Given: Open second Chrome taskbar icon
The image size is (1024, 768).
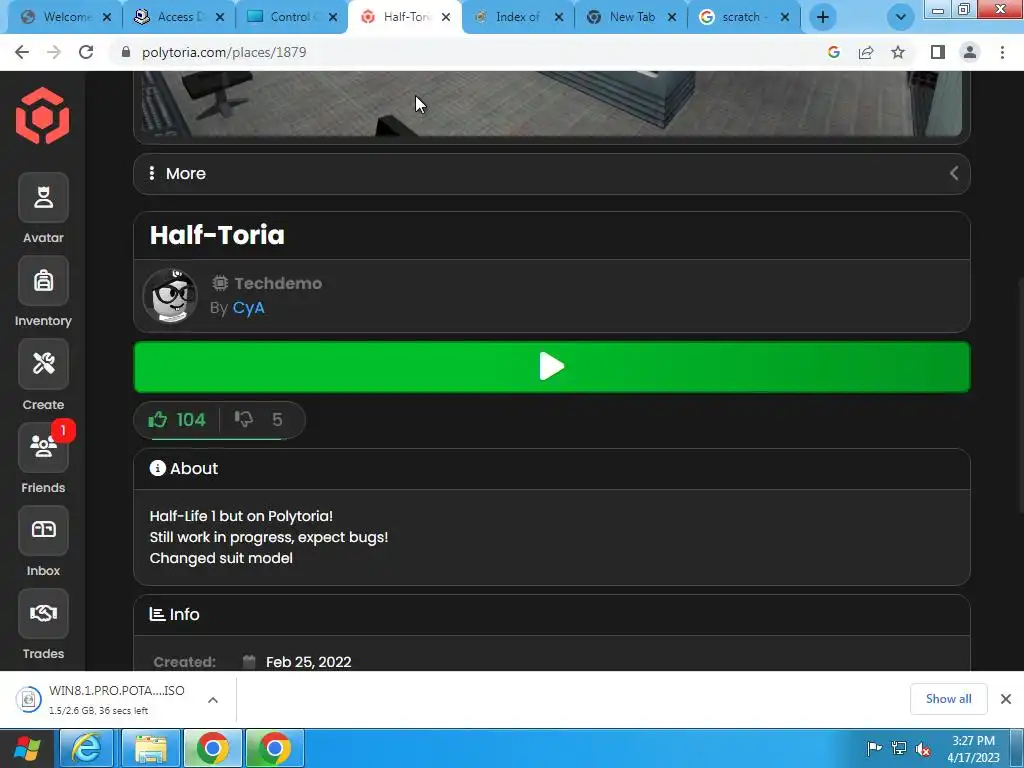Looking at the screenshot, I should [x=274, y=748].
